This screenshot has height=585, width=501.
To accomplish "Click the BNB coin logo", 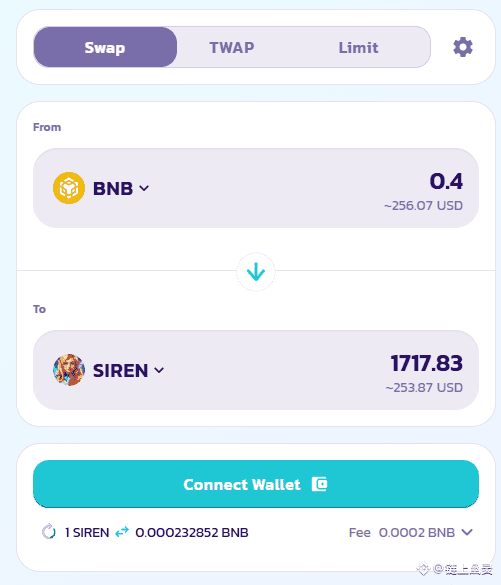I will [x=69, y=188].
